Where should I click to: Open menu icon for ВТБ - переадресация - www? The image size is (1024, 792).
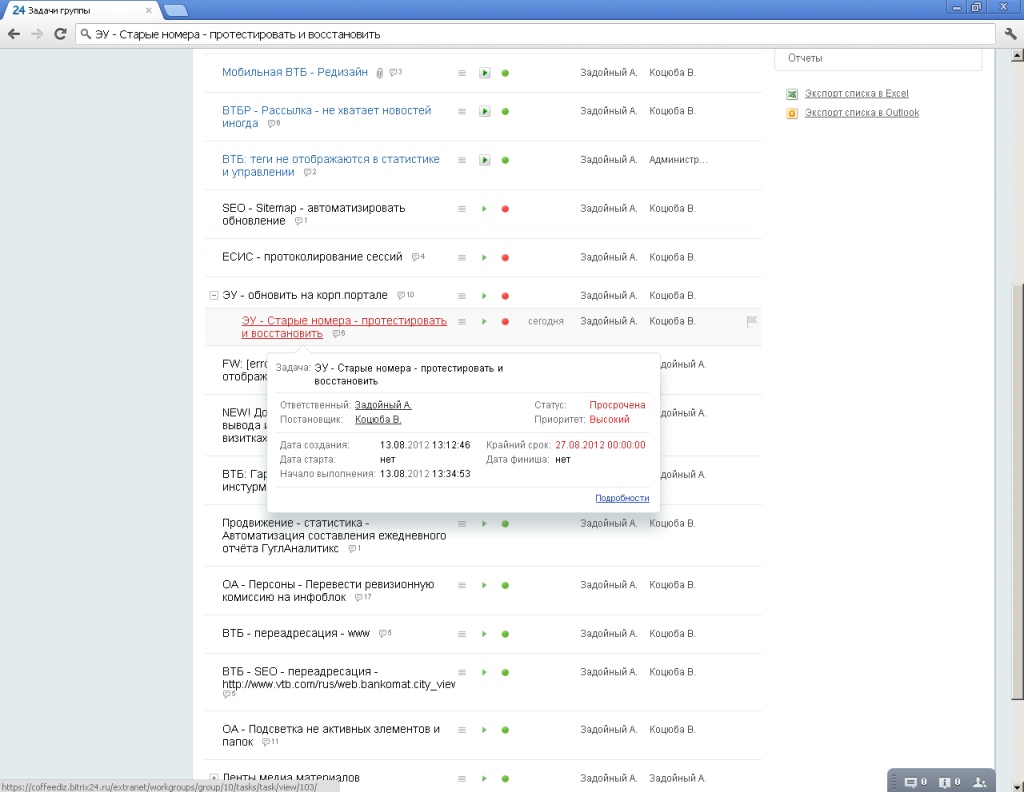(x=462, y=634)
